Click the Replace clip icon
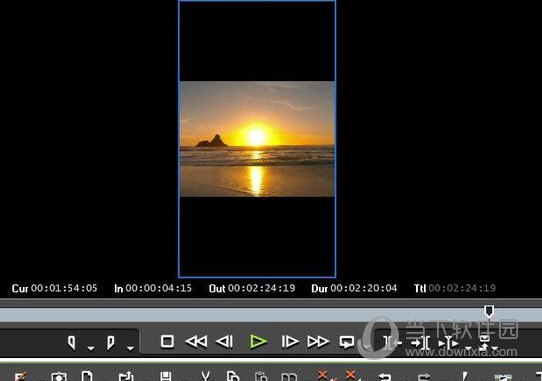 click(289, 377)
